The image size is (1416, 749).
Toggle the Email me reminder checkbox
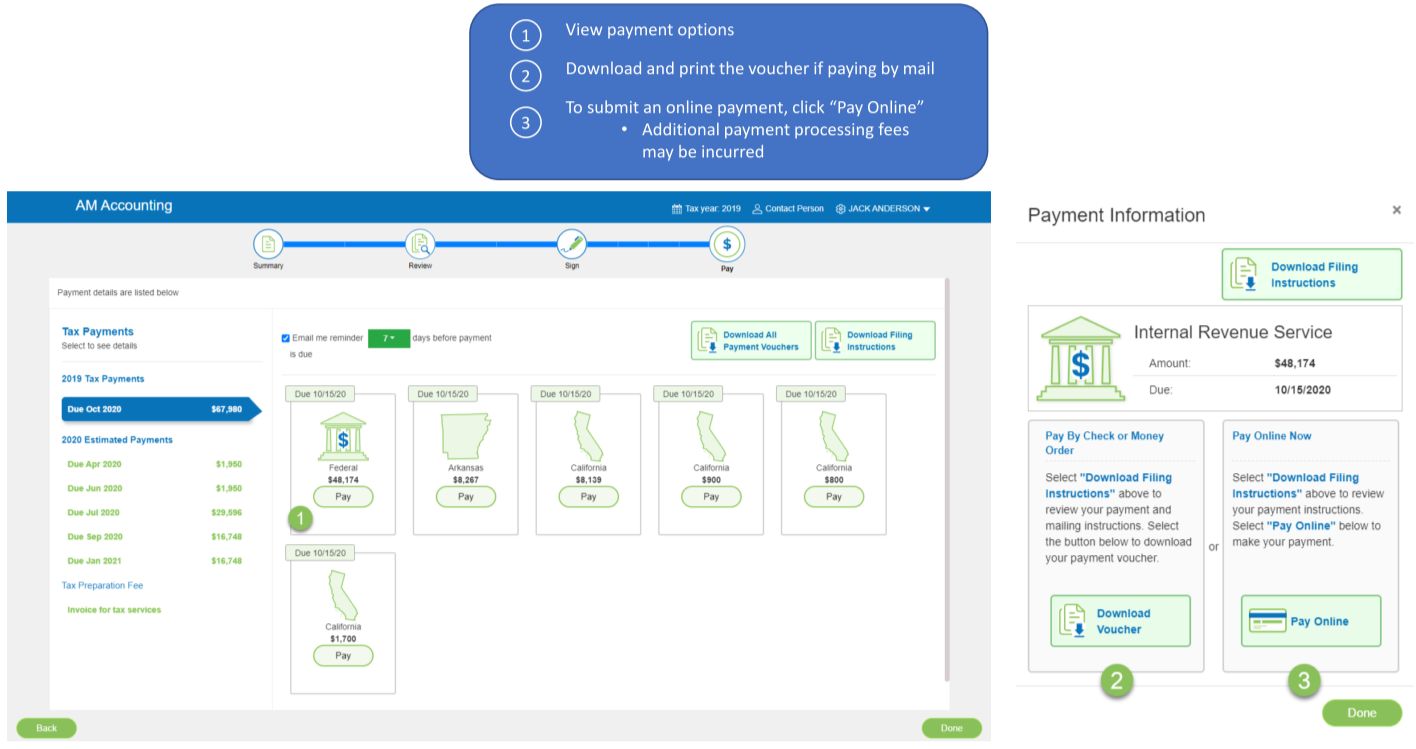[x=286, y=338]
